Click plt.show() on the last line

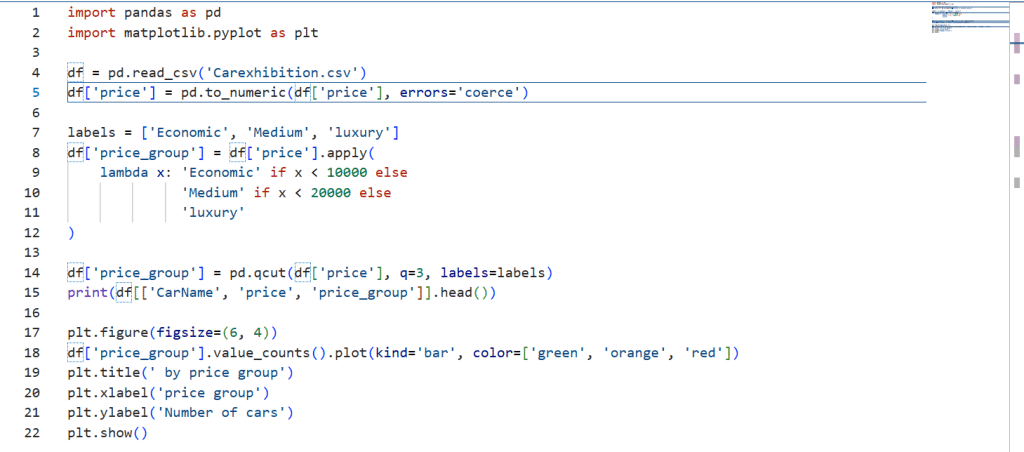[x=107, y=432]
